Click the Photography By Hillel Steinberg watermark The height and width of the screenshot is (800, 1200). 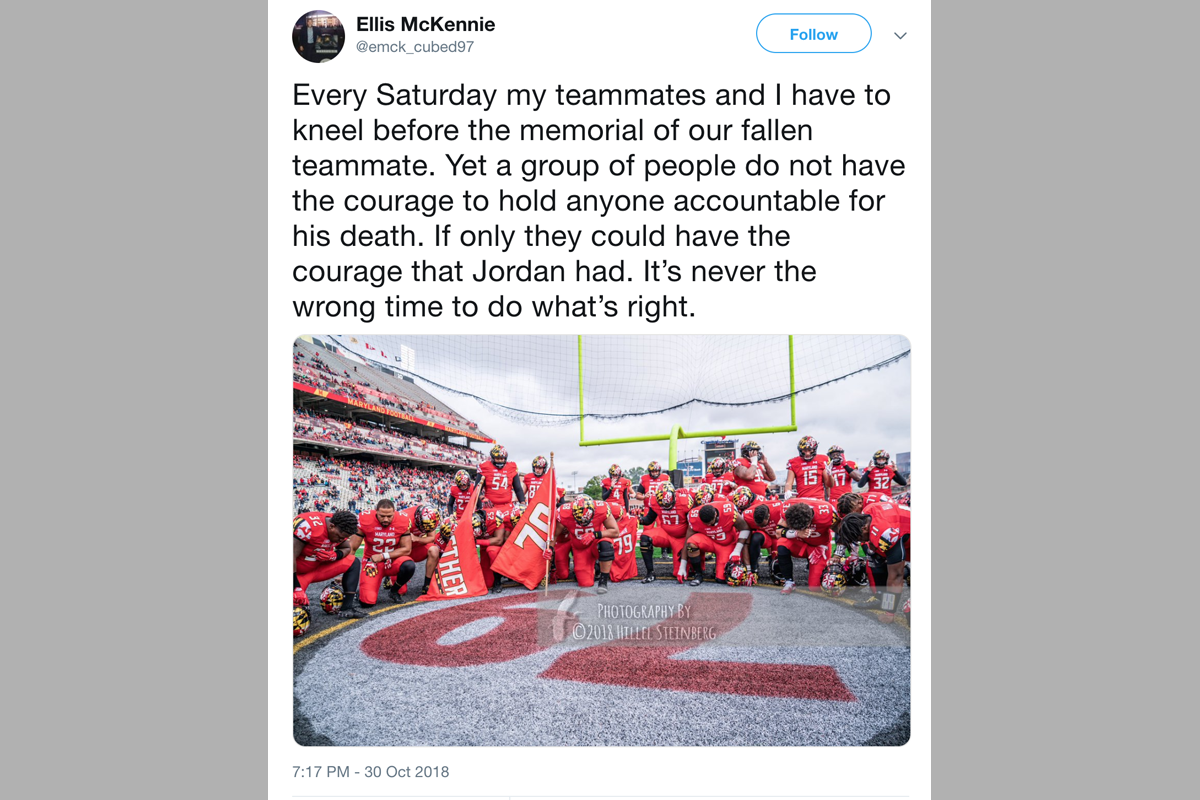657,621
